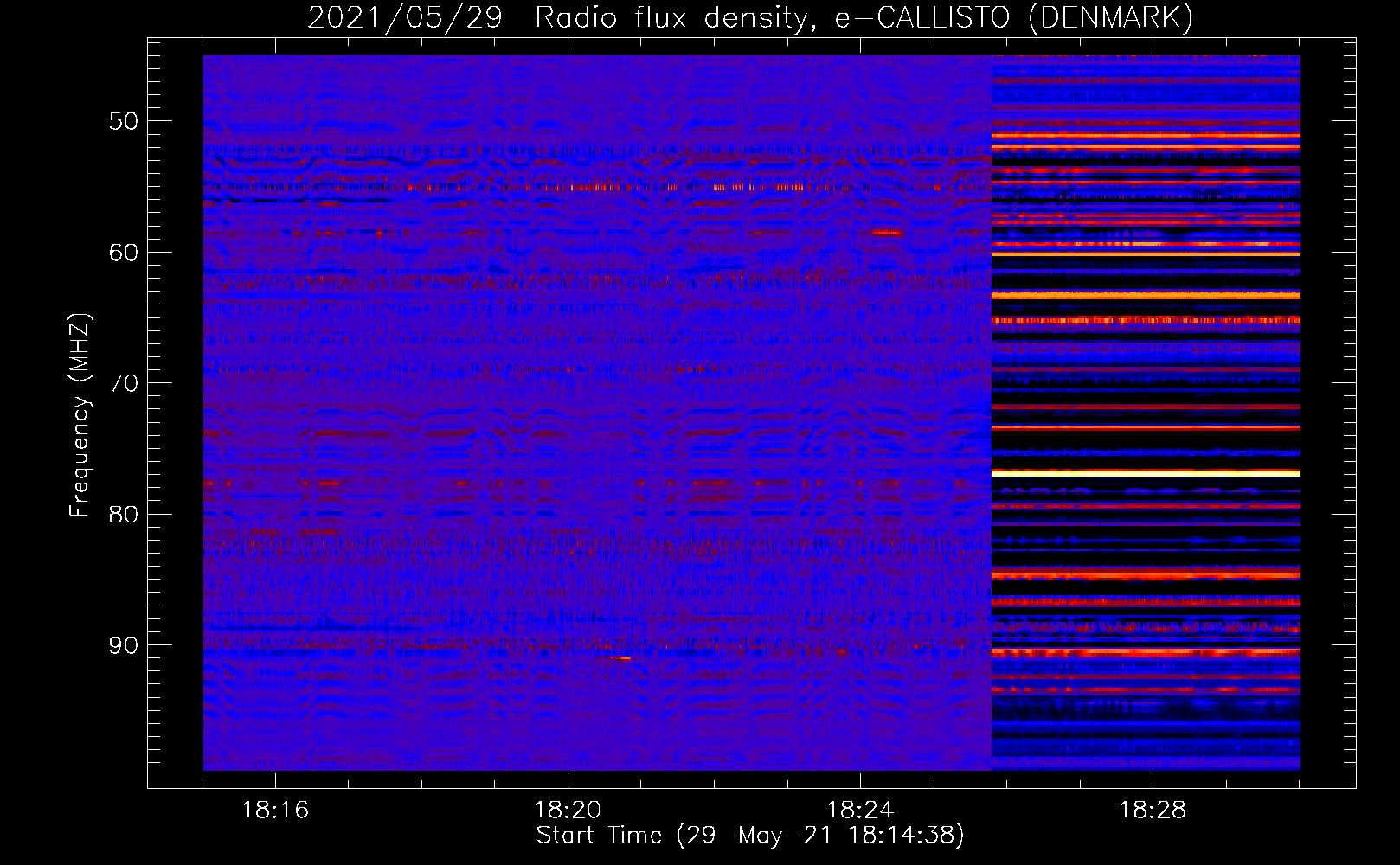Click the small orange burst near 91 MHz at 18:20
The image size is (1400, 865).
pyautogui.click(x=620, y=658)
